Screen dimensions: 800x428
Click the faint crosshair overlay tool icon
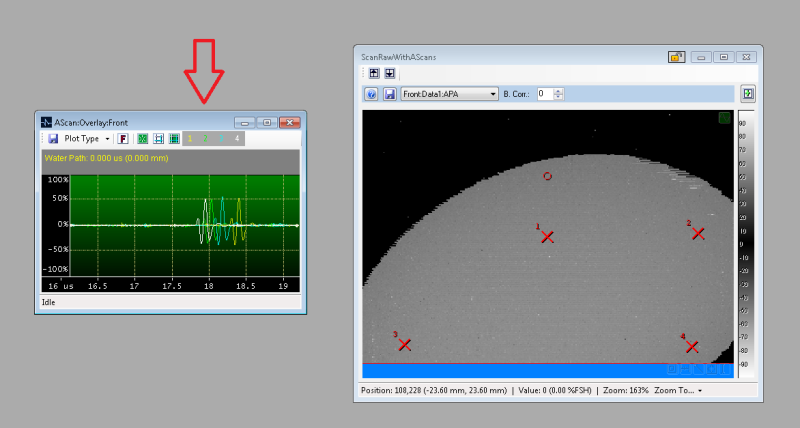(x=711, y=369)
